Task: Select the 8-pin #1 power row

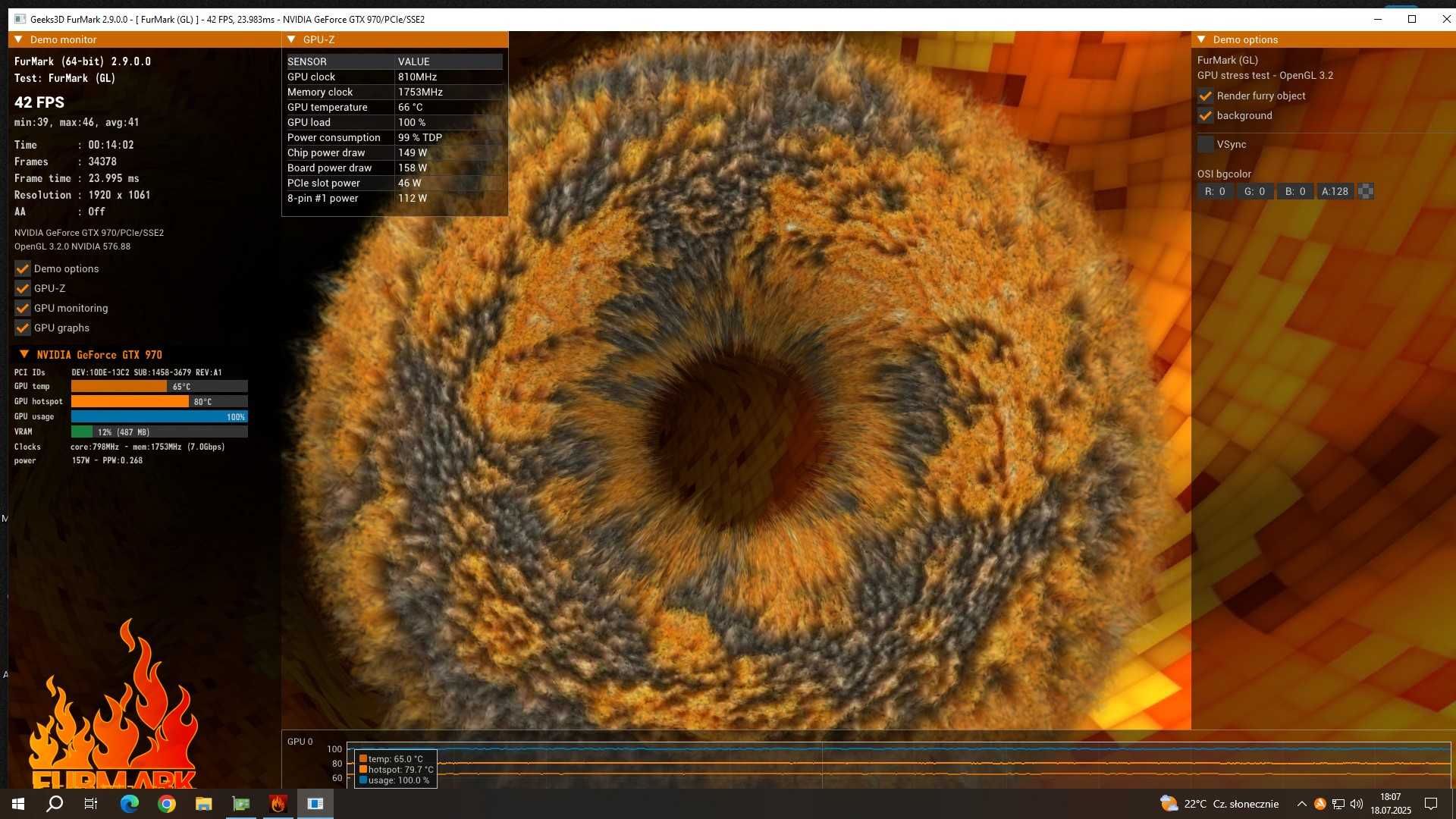Action: tap(394, 198)
